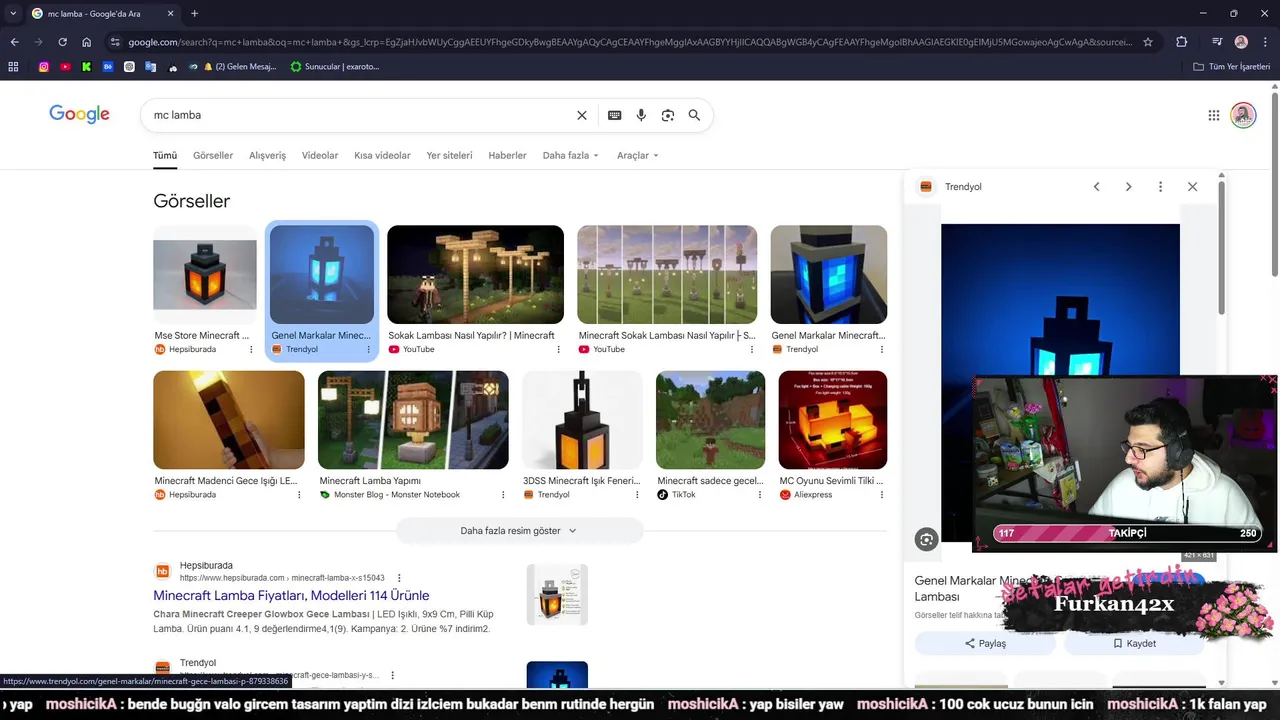Open options for 'Sokak Lambası Nasıl Yapılır?' video
Screen dimensions: 1280x720
coord(558,349)
